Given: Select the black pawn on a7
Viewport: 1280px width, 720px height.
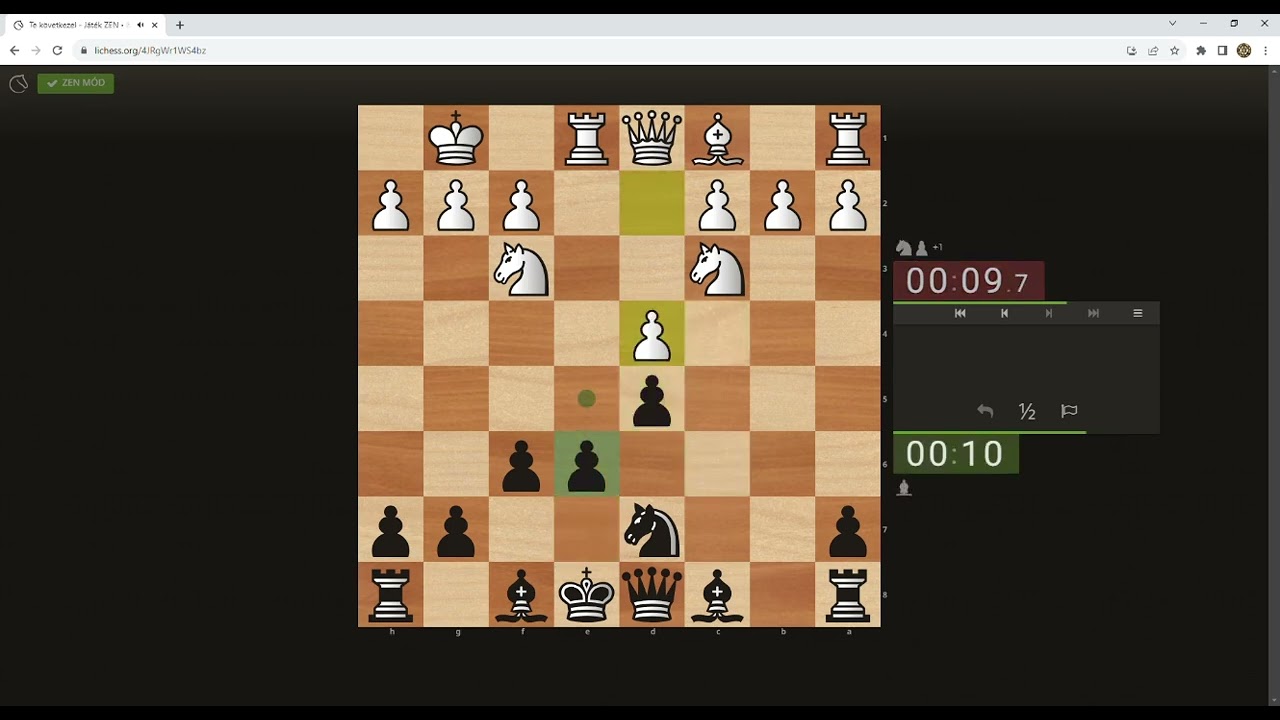Looking at the screenshot, I should click(x=848, y=530).
